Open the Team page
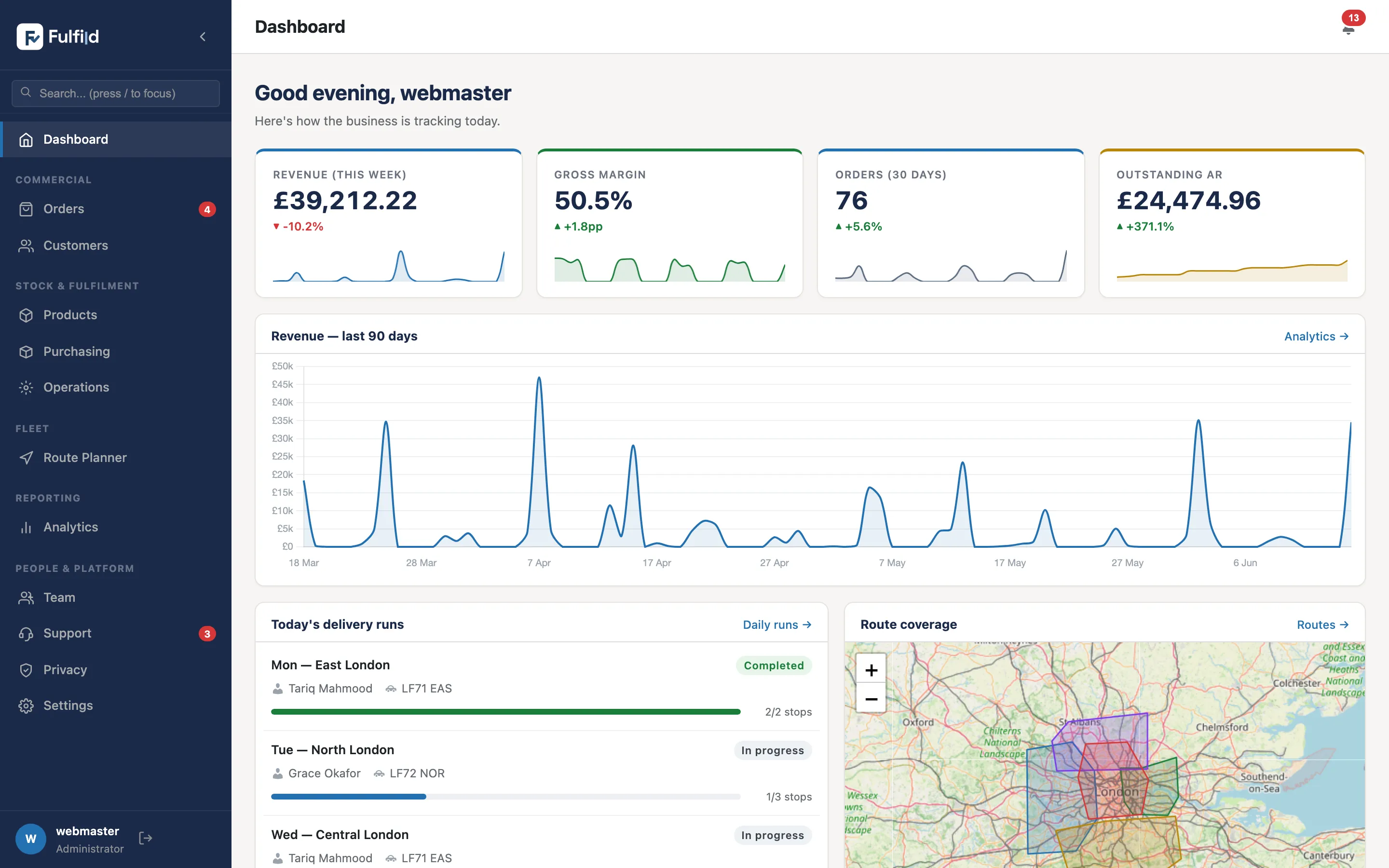1389x868 pixels. point(115,597)
